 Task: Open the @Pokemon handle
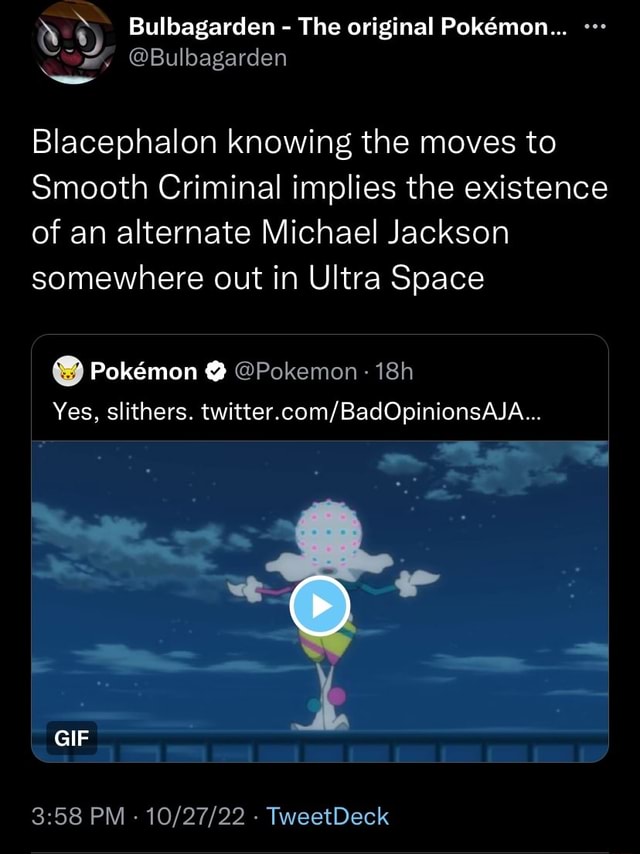(296, 372)
